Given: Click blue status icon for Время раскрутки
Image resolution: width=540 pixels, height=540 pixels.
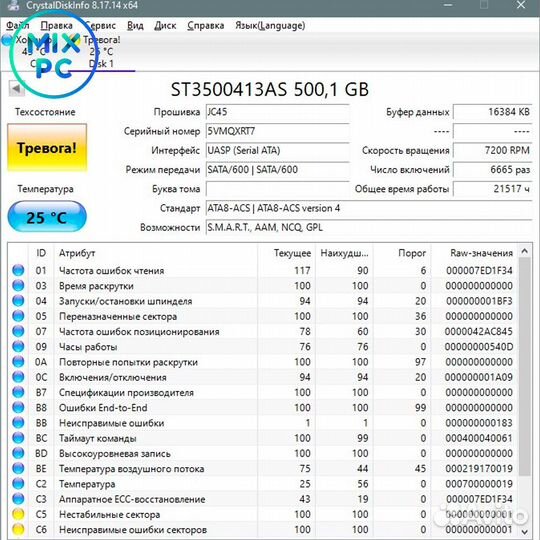Looking at the screenshot, I should point(18,285).
